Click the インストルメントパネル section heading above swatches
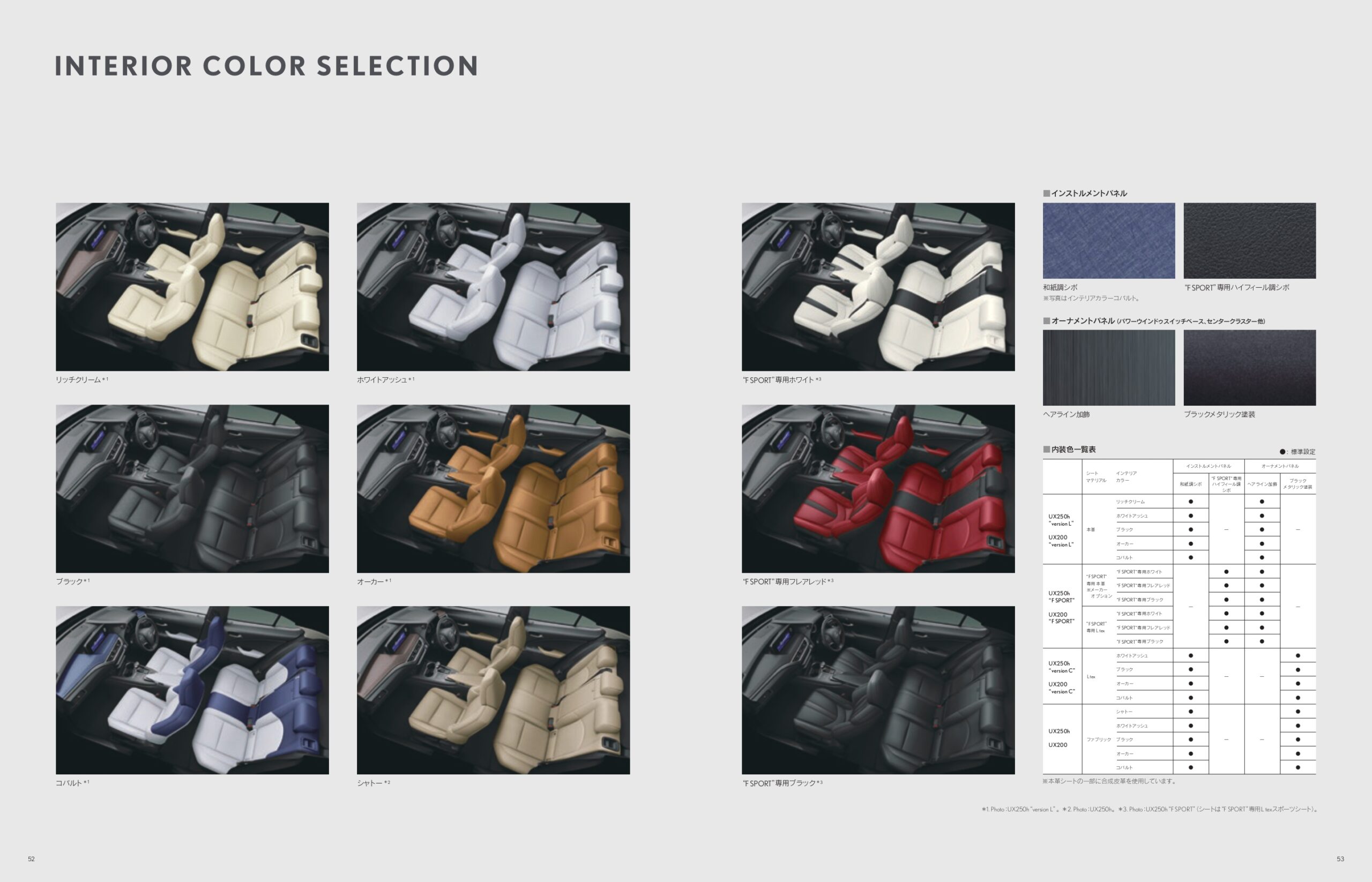Viewport: 1372px width, 882px height. (x=1088, y=193)
